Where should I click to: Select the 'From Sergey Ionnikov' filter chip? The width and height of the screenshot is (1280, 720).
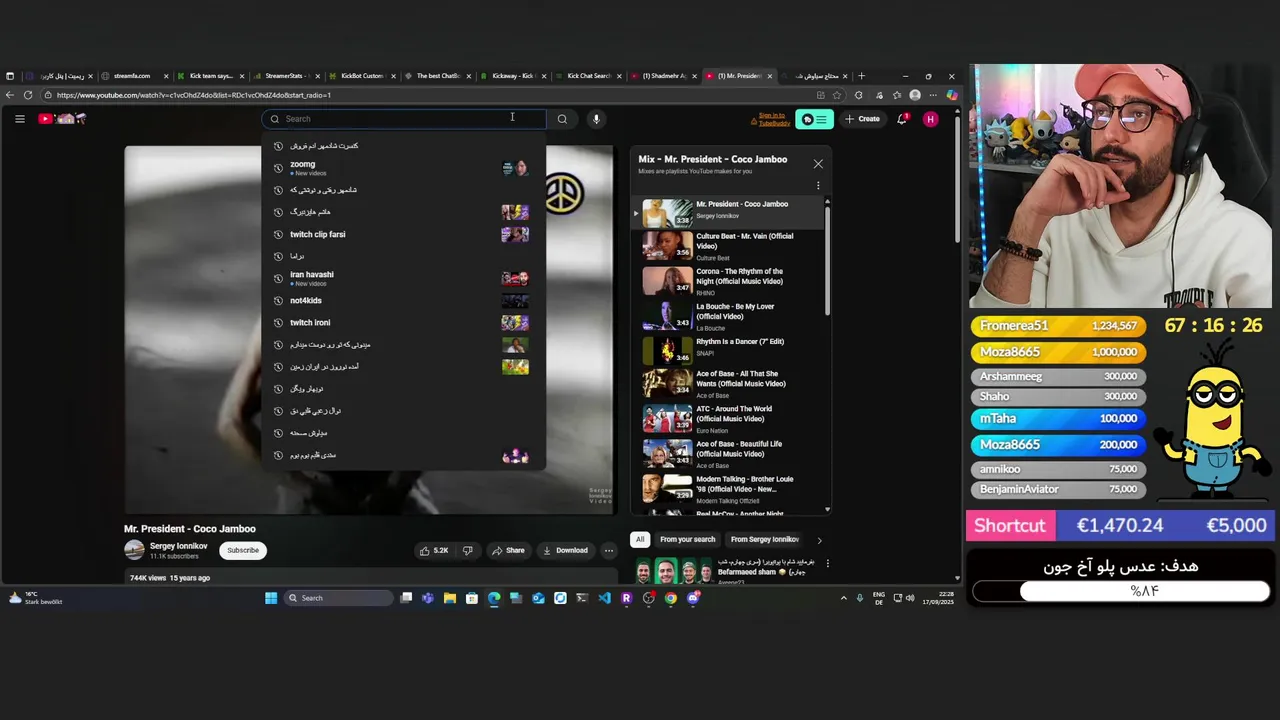click(x=765, y=540)
